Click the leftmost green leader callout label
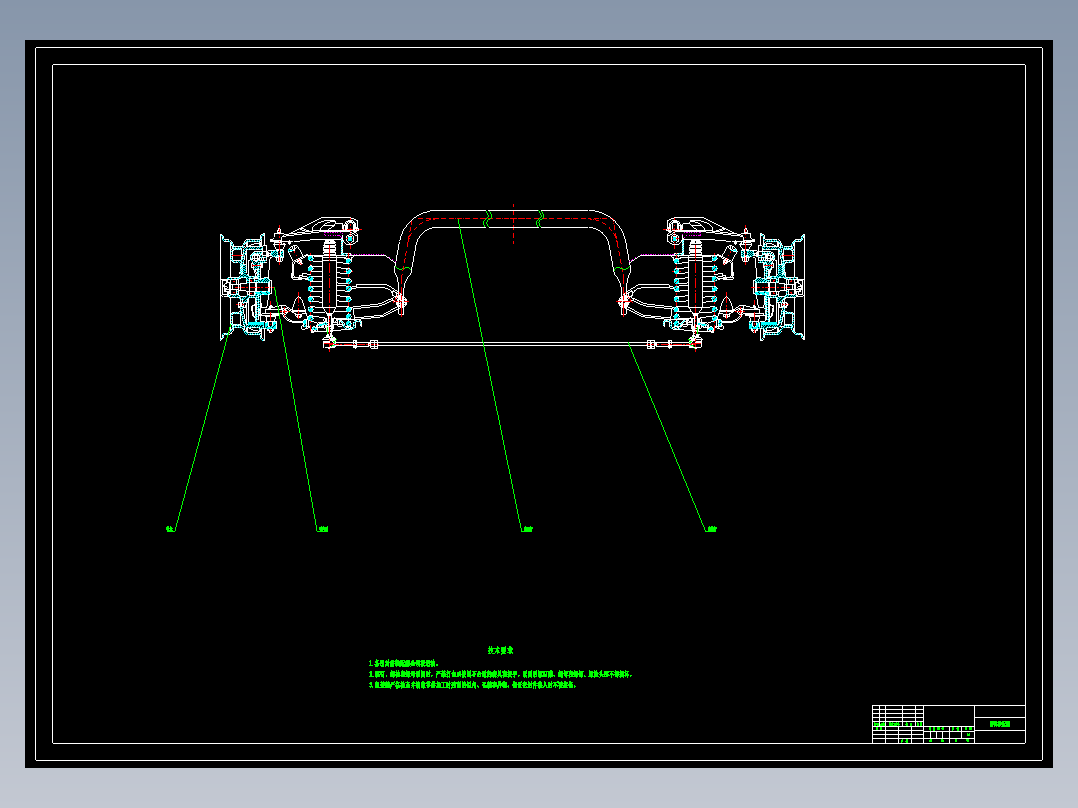The height and width of the screenshot is (808, 1078). (170, 529)
